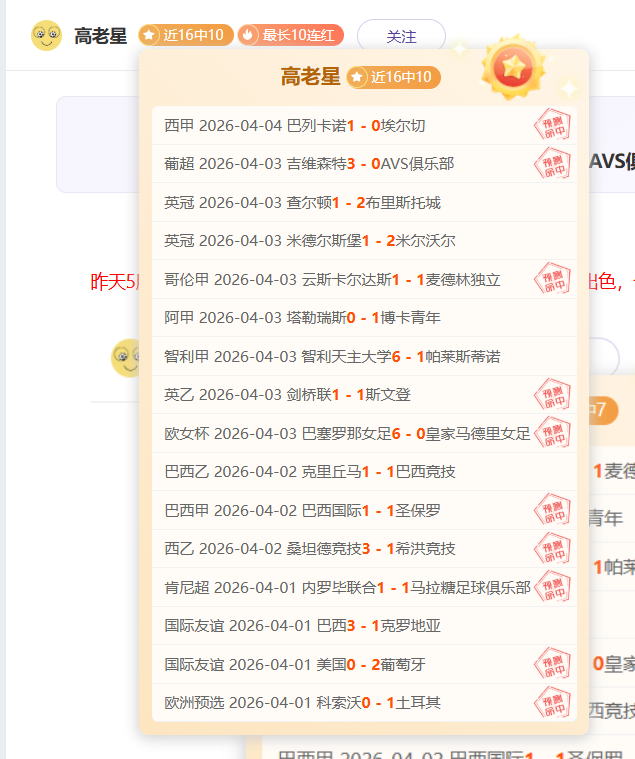The image size is (635, 759).
Task: Click the 关注 follow button
Action: click(401, 36)
